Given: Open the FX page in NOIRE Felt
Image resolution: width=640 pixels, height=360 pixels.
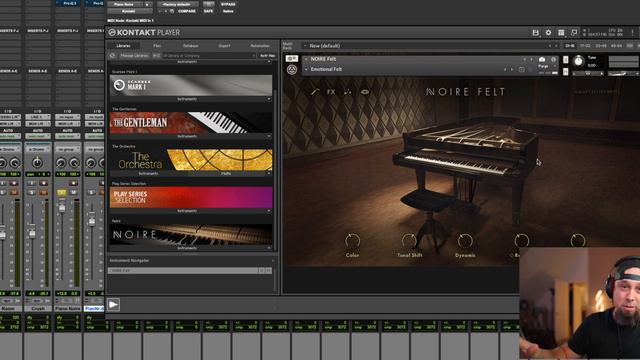Looking at the screenshot, I should click(331, 92).
